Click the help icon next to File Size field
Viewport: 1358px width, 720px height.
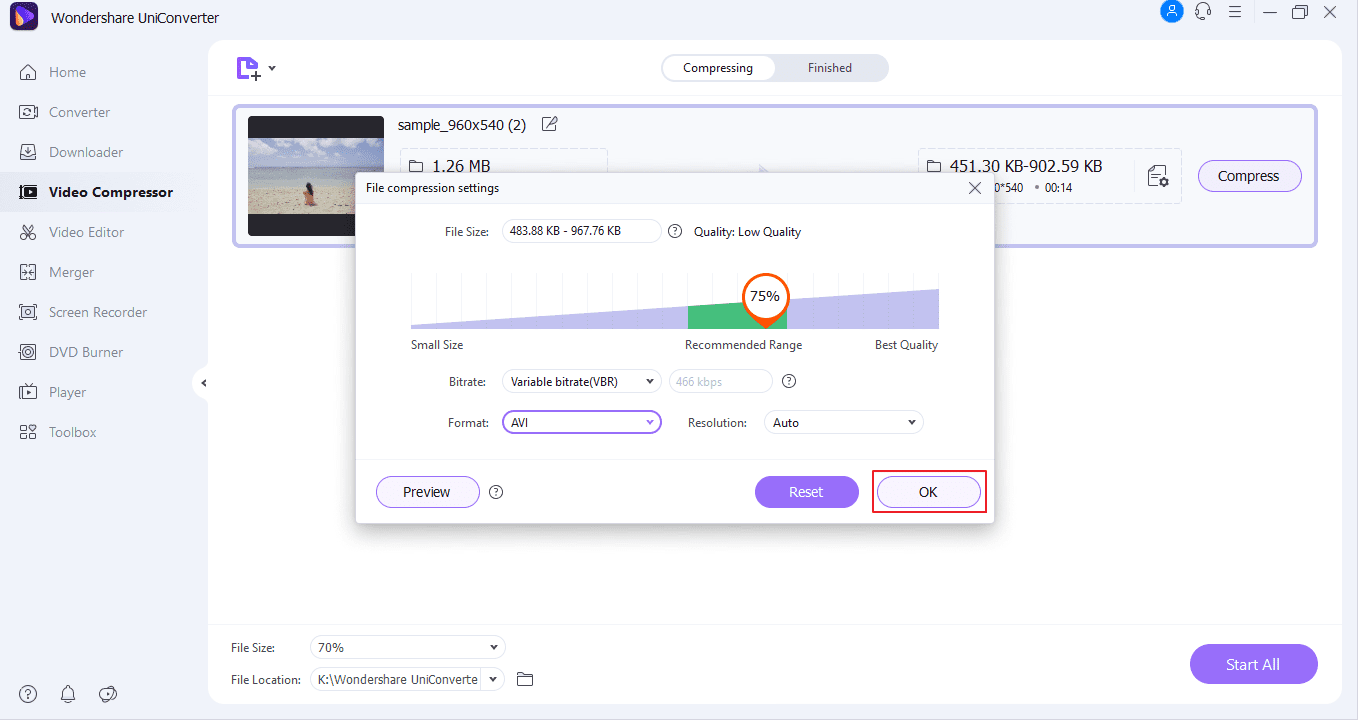coord(675,231)
